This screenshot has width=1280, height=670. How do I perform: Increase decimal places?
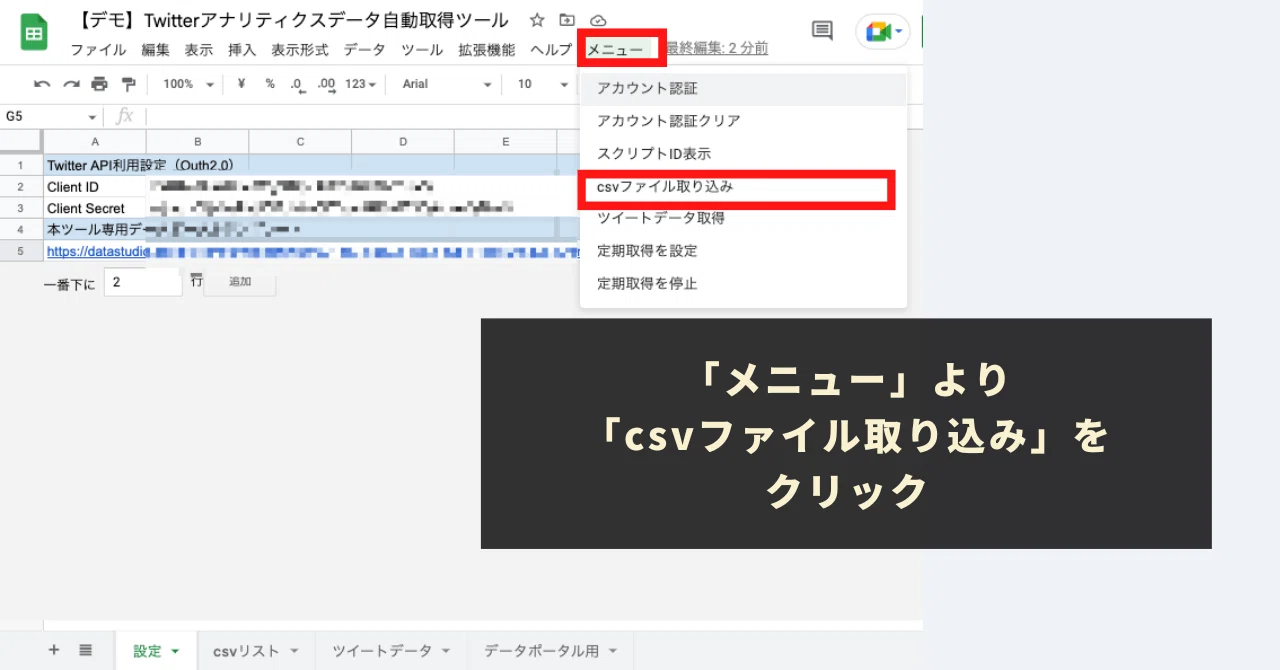[x=326, y=84]
